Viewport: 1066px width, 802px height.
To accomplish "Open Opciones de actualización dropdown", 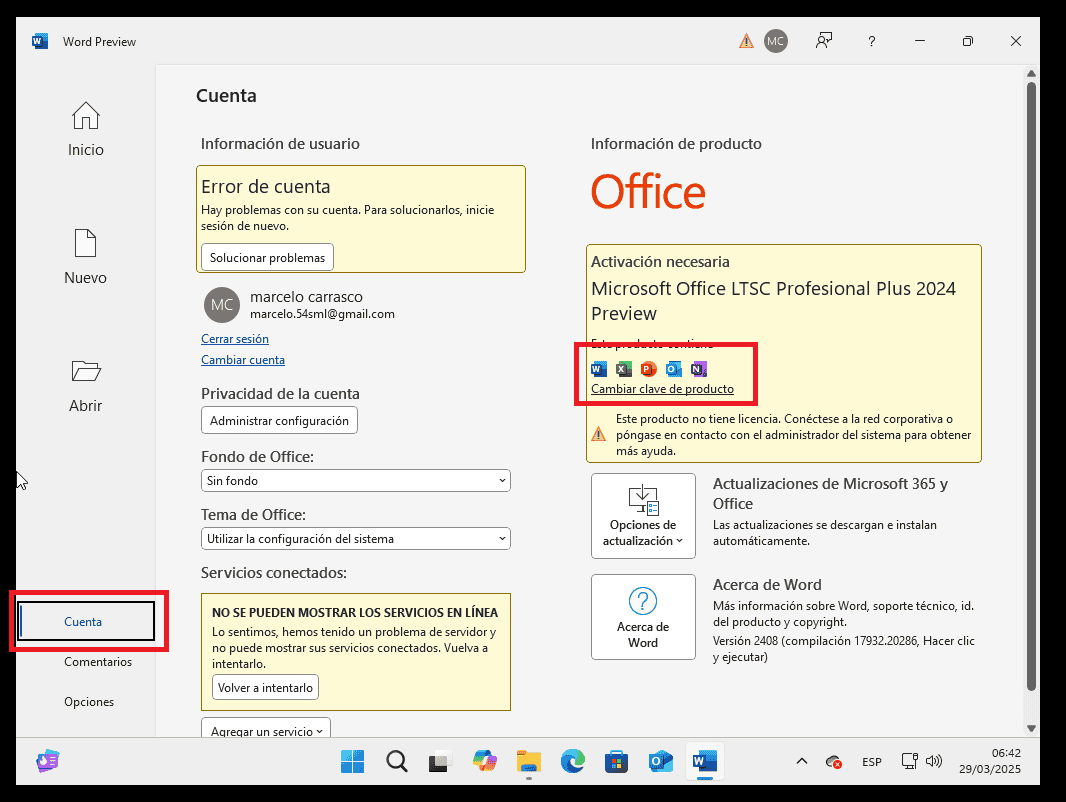I will [643, 516].
